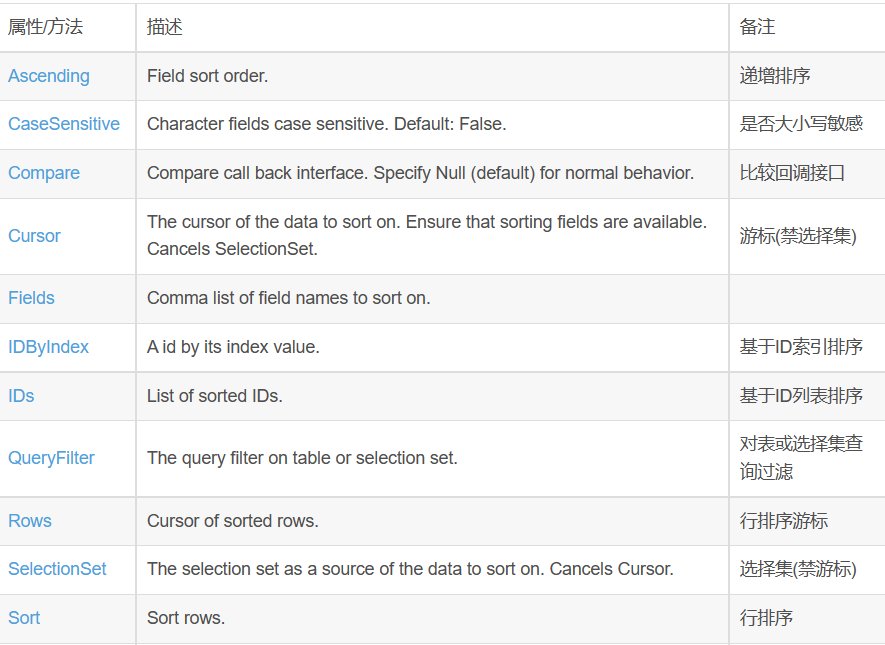Click the 'Sort rows.' description text
This screenshot has height=645, width=885.
click(186, 617)
